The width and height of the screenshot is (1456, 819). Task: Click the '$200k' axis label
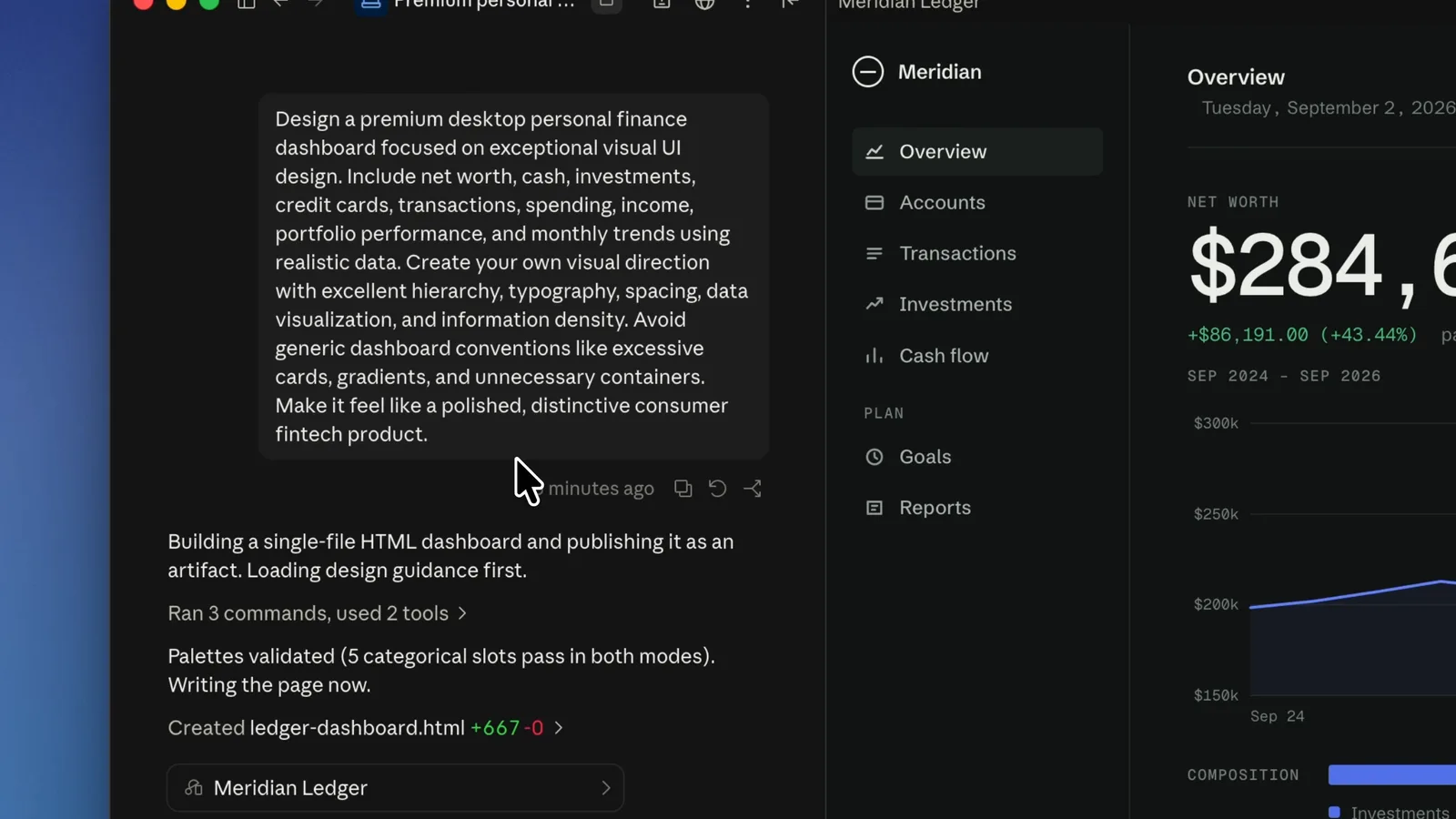coord(1216,604)
